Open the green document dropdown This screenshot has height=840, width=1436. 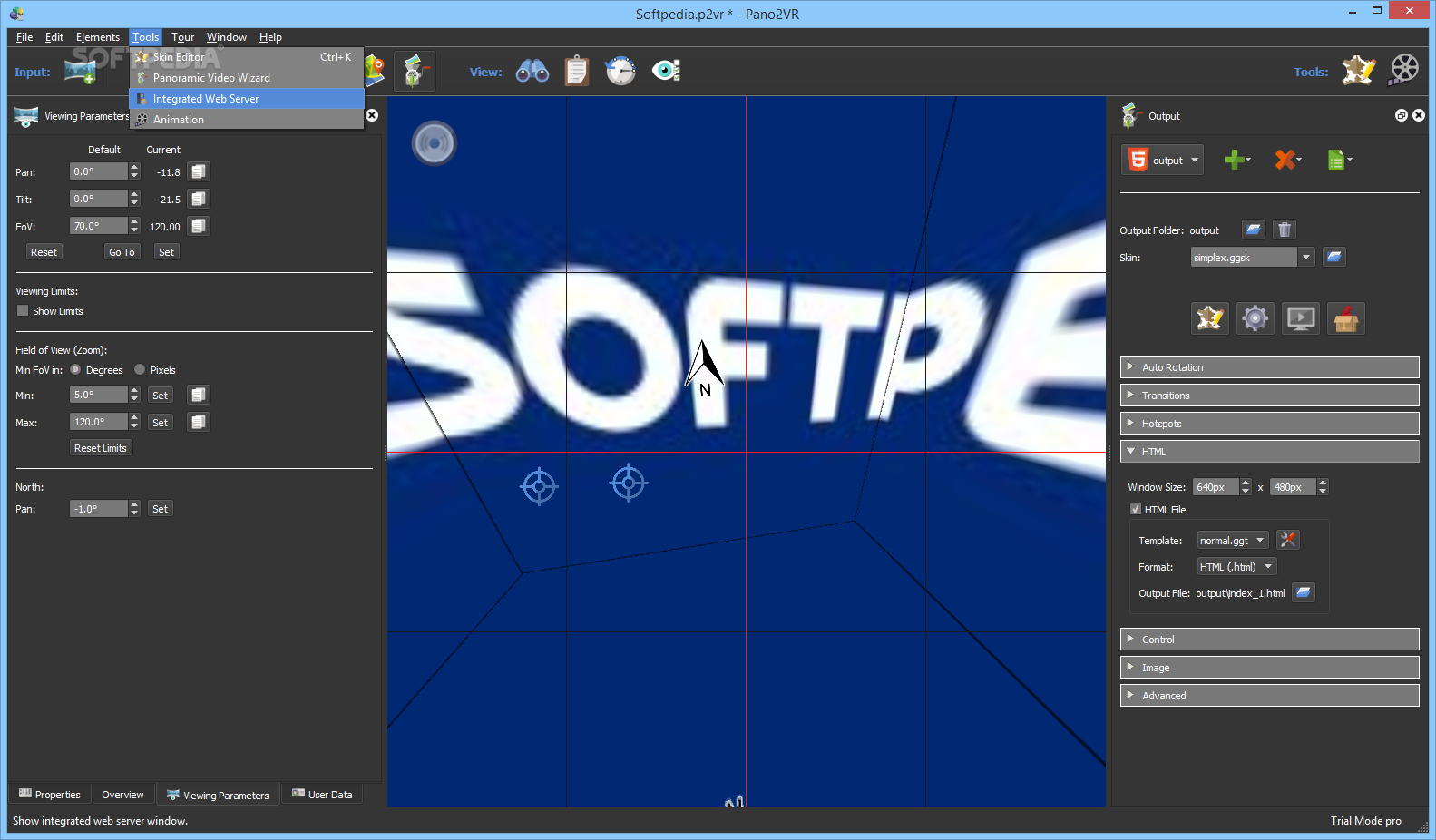click(x=1340, y=160)
